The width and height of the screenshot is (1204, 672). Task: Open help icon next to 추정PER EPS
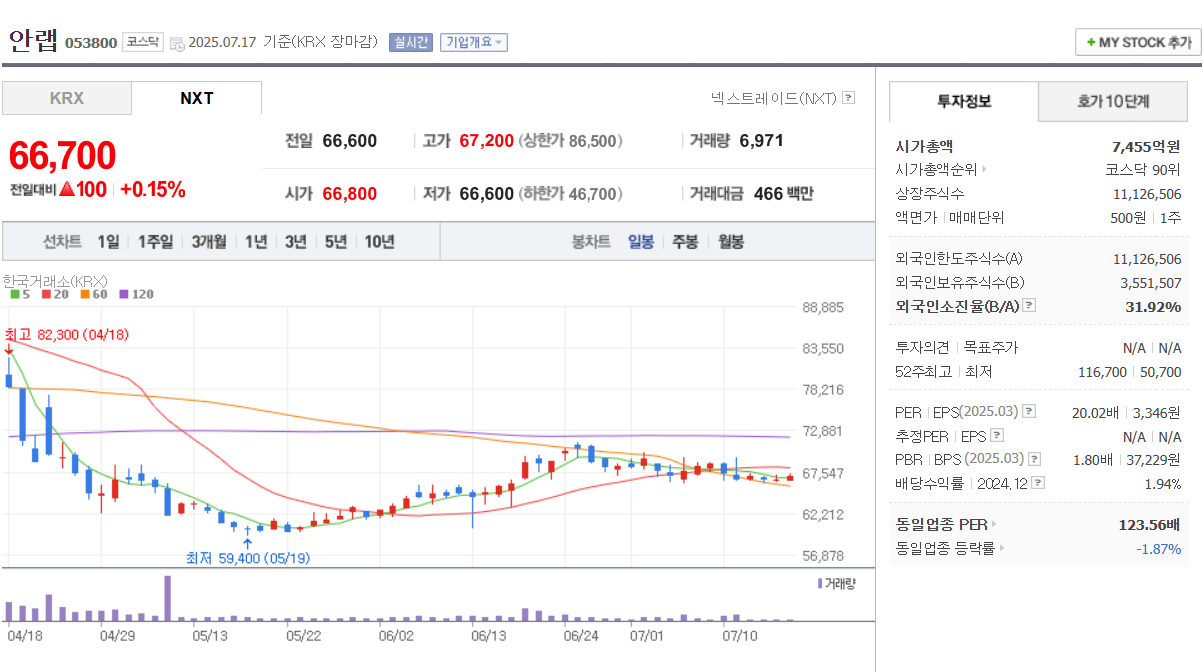coord(996,436)
